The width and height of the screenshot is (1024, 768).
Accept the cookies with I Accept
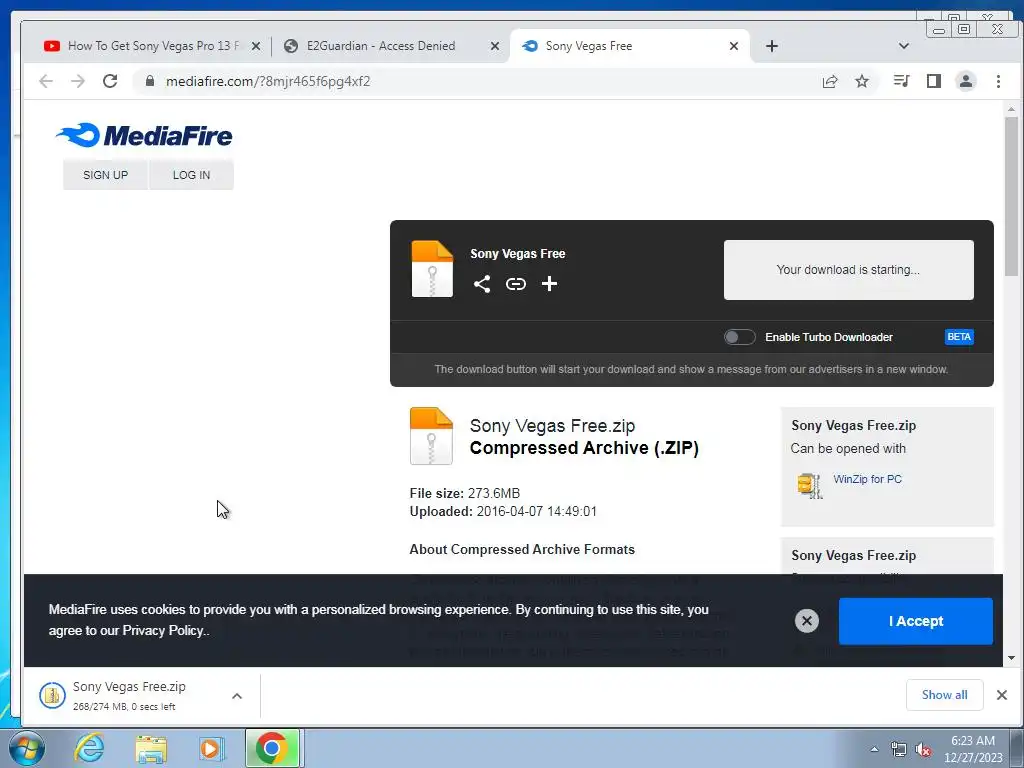916,621
